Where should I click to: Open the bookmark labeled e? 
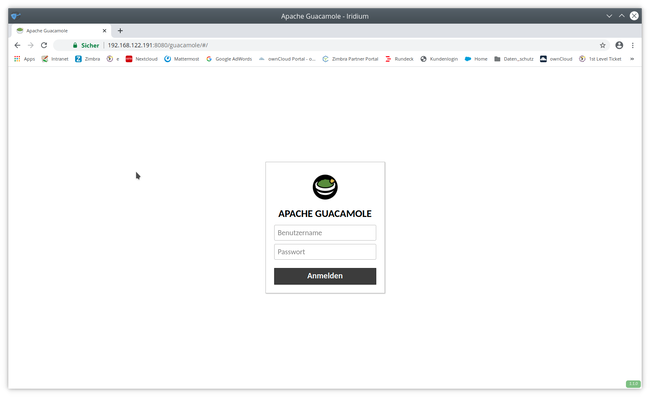pos(113,59)
